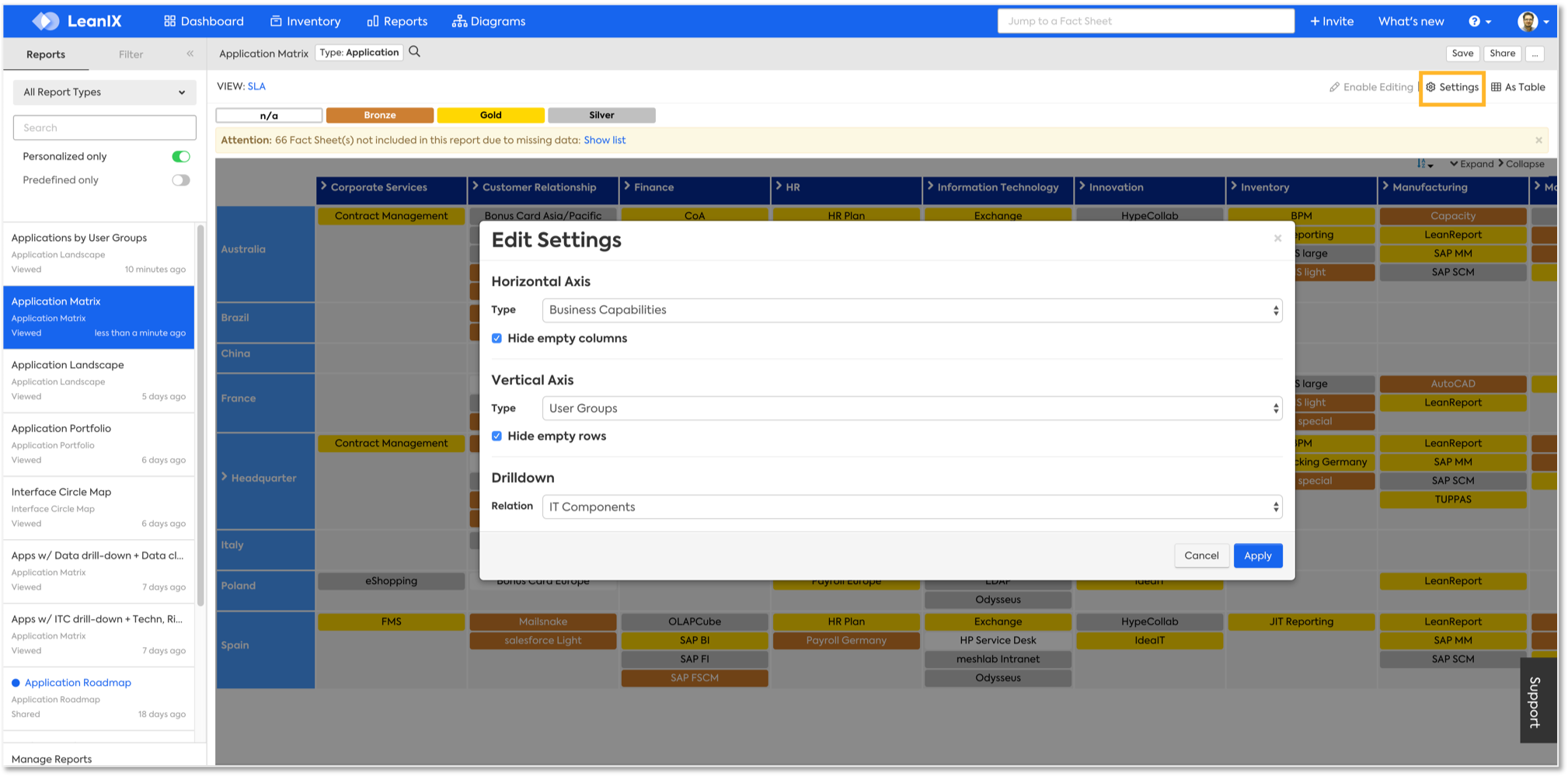Click the AutoCAD application tile
Image resolution: width=1568 pixels, height=776 pixels.
click(1453, 384)
